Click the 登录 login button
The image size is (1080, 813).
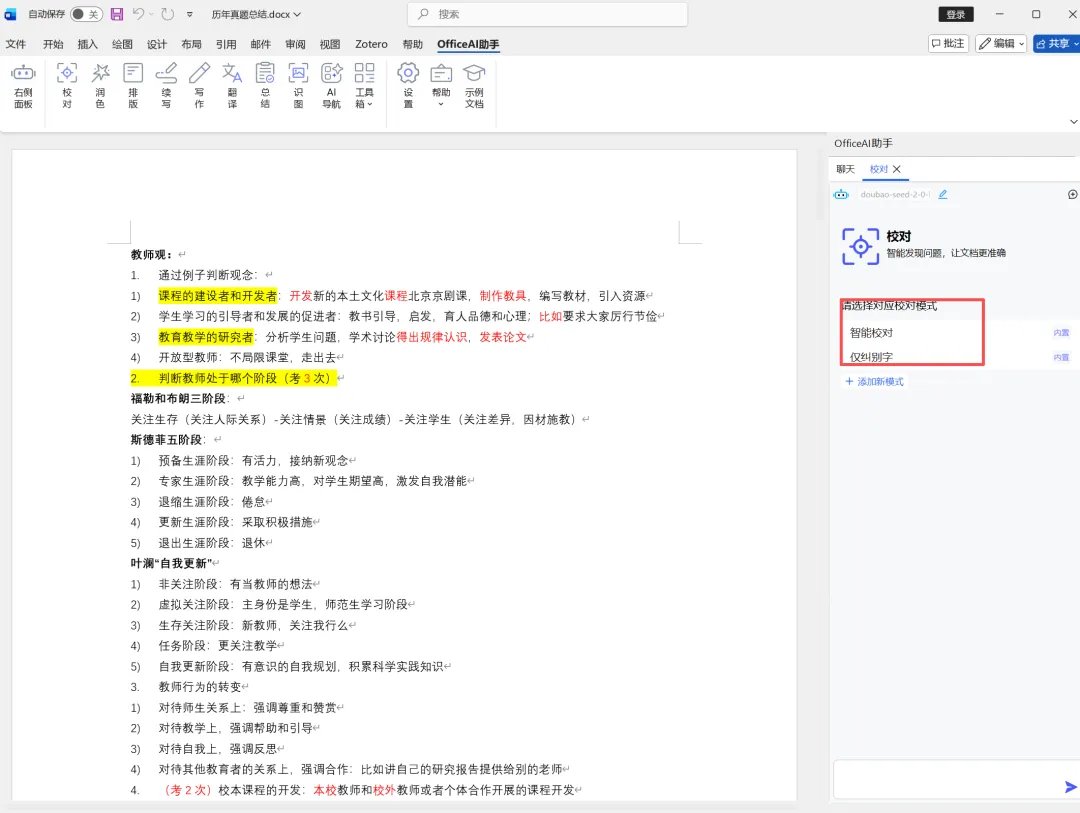click(x=955, y=14)
